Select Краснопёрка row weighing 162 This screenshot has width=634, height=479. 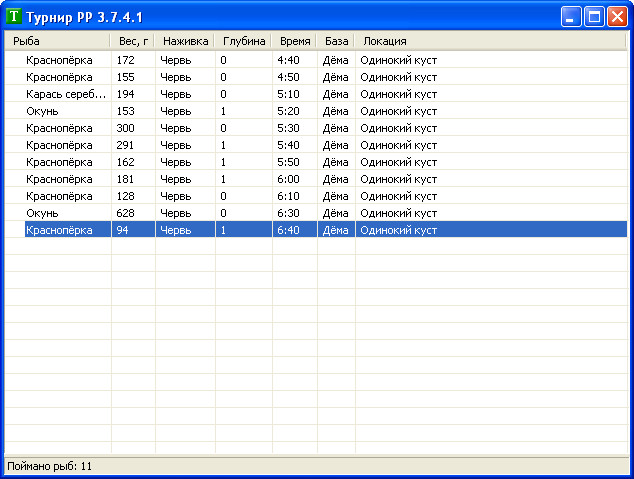pos(316,162)
